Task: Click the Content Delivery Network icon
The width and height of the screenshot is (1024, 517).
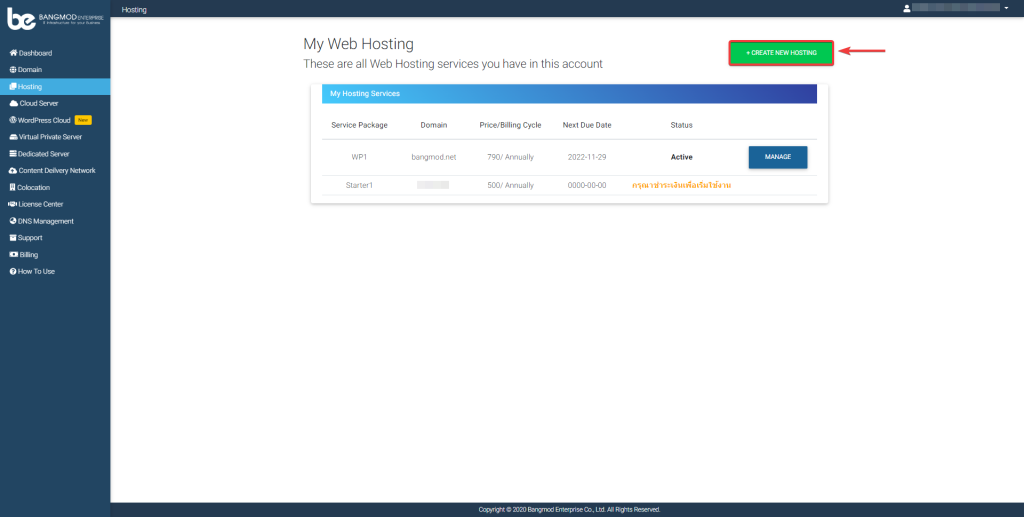Action: pyautogui.click(x=13, y=170)
